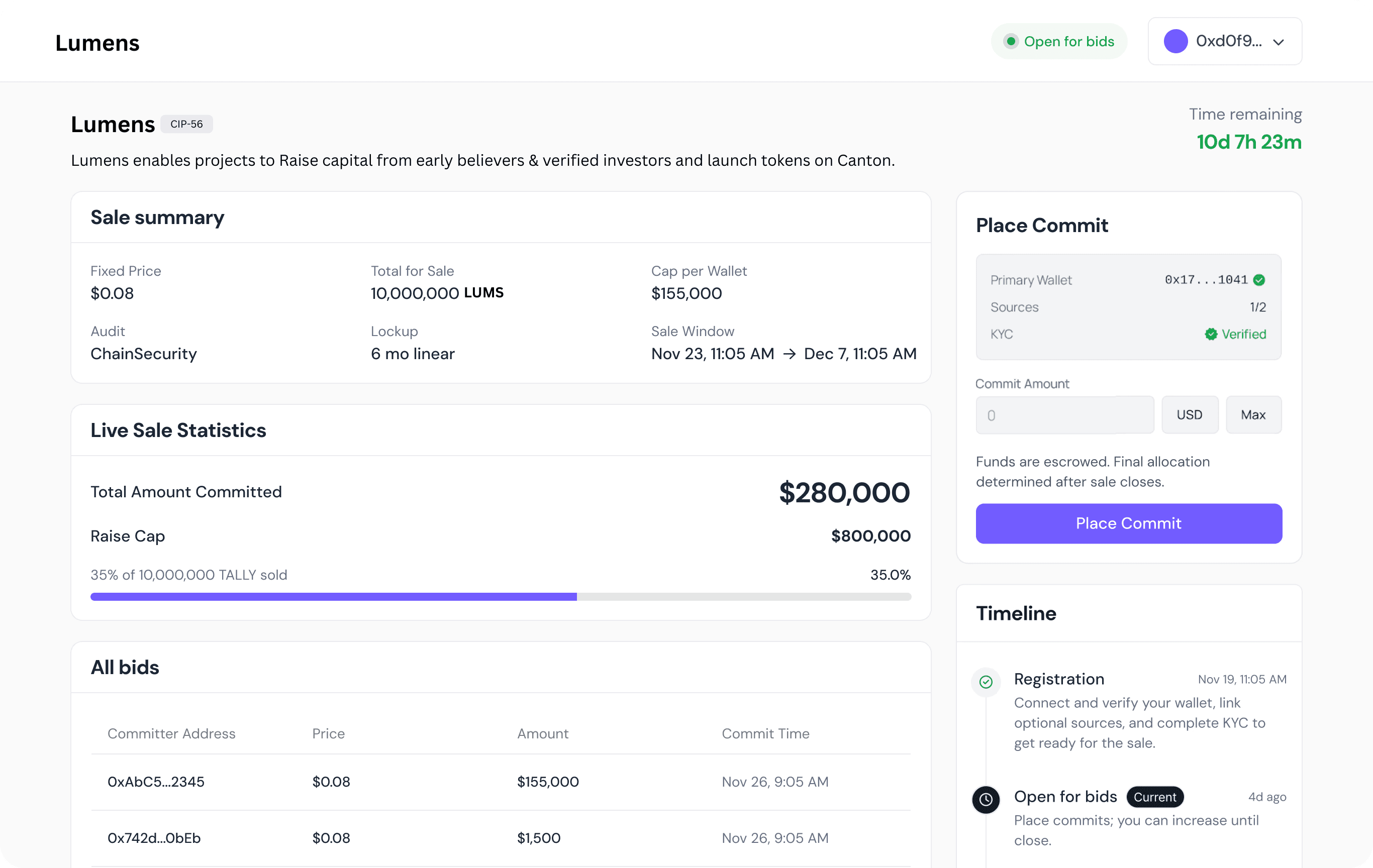Click the Max button for commit amount
Image resolution: width=1373 pixels, height=868 pixels.
tap(1253, 414)
